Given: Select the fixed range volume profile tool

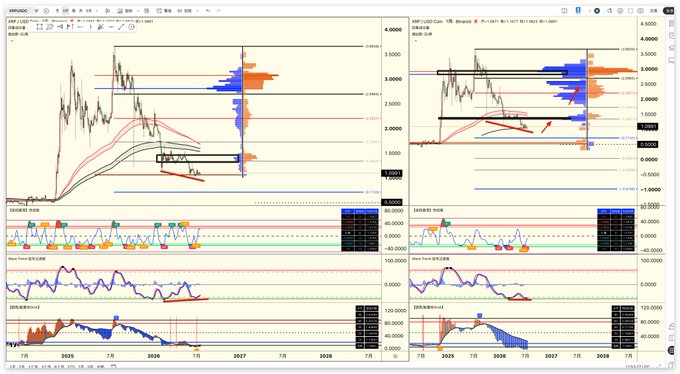Looking at the screenshot, I should 60,27.
